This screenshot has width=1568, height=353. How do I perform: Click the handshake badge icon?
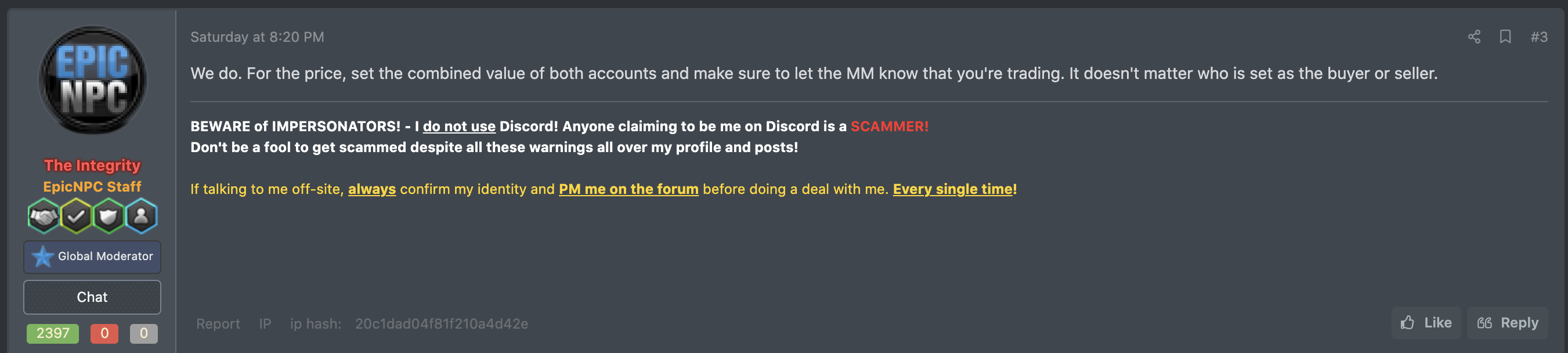43,216
